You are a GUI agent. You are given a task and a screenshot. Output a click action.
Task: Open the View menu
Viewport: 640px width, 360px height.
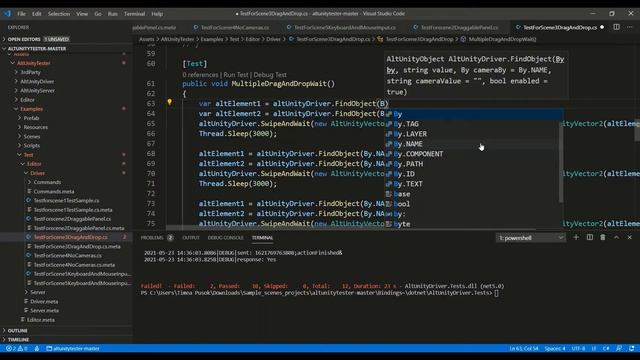pyautogui.click(x=82, y=13)
